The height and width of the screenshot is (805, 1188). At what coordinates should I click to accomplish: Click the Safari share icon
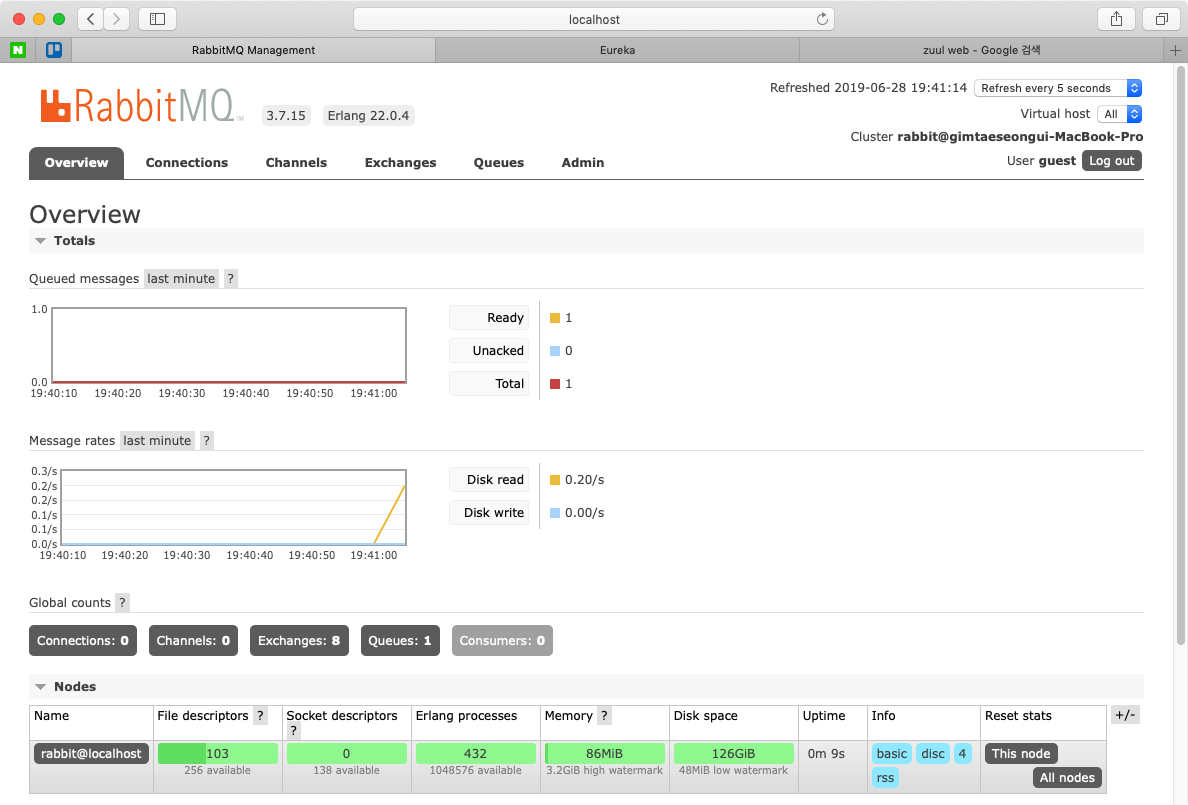(1116, 19)
